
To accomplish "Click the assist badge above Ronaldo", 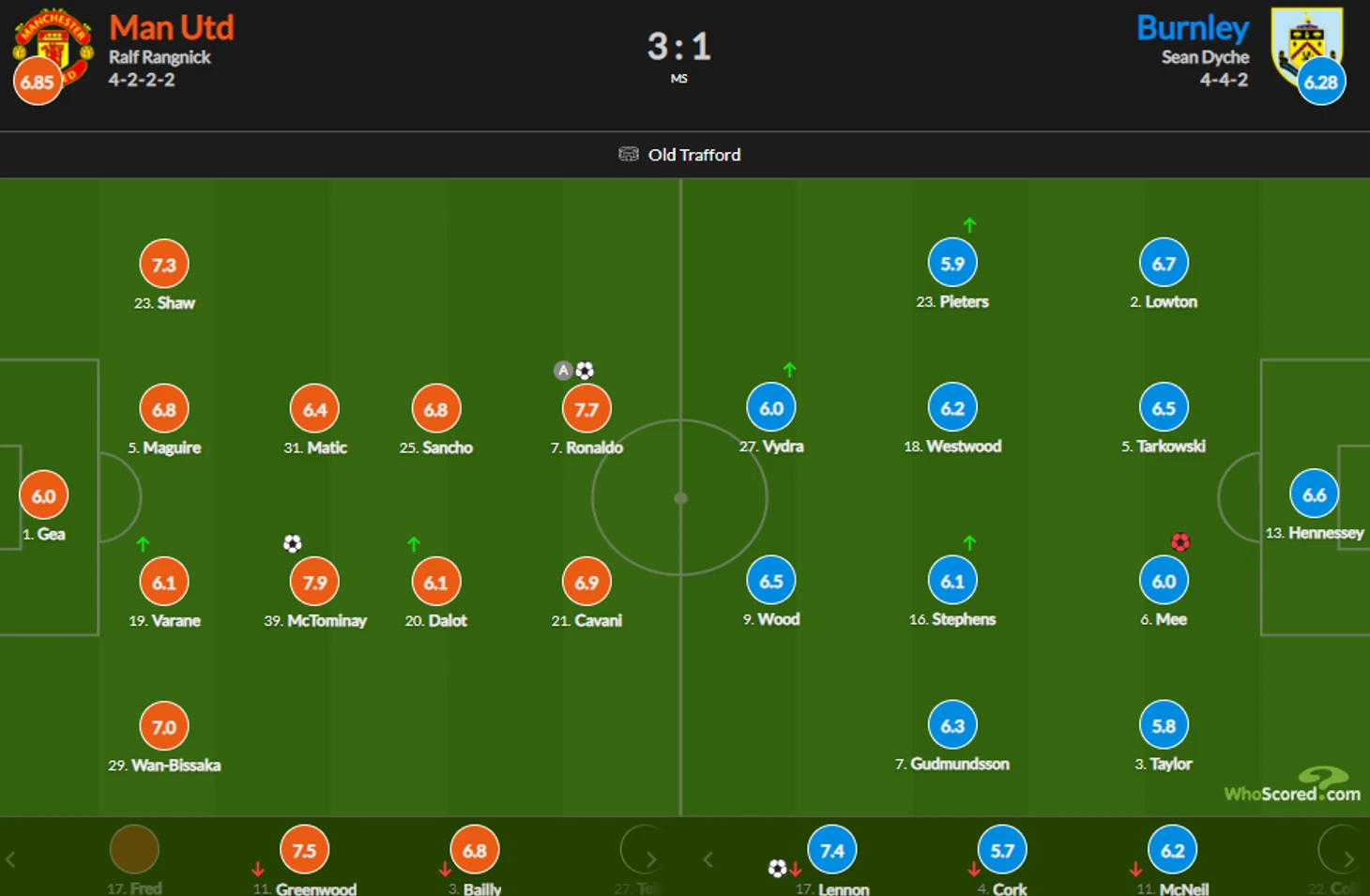I will pos(563,371).
